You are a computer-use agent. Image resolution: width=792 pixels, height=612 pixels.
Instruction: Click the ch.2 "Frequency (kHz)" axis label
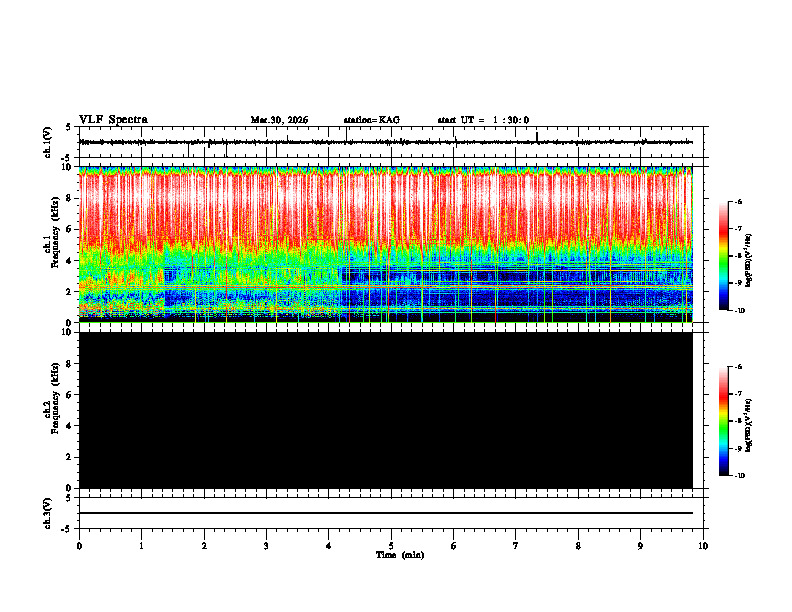pos(56,398)
